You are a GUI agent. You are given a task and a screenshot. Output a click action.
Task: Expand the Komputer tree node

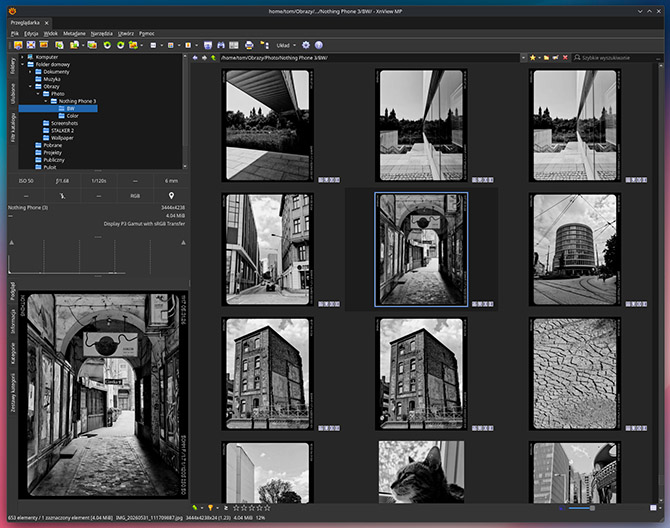22,57
